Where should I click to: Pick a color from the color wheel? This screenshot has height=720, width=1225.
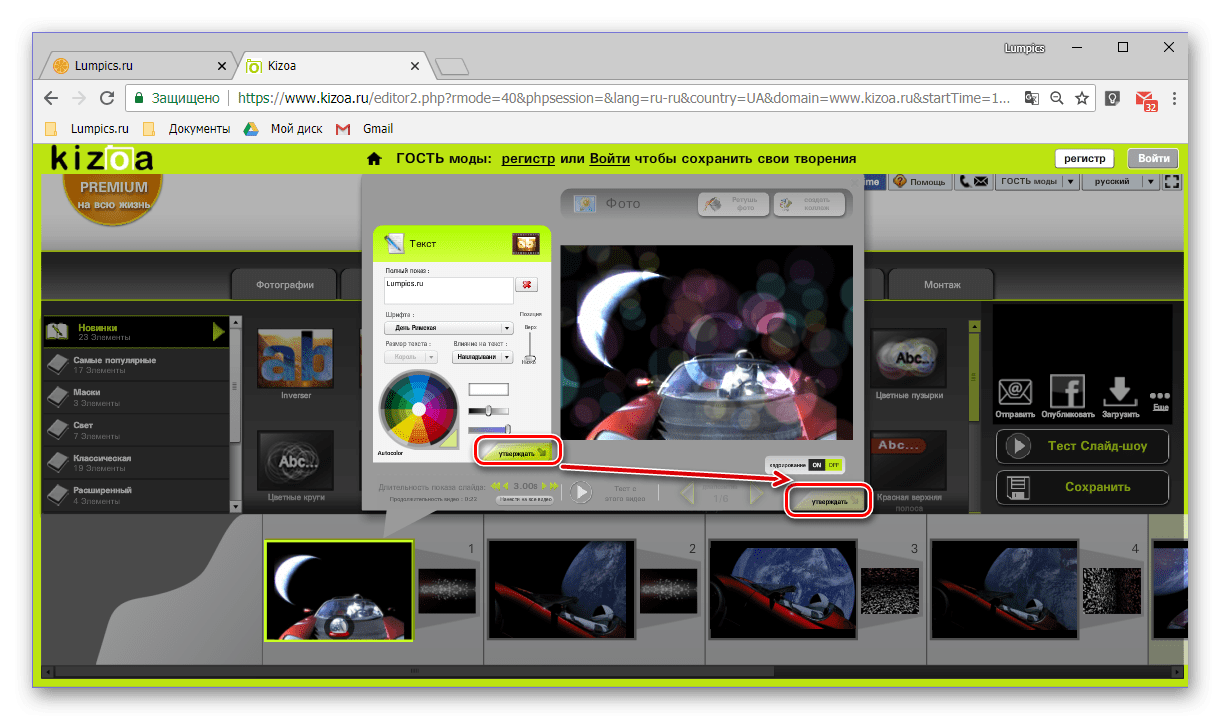coord(418,409)
